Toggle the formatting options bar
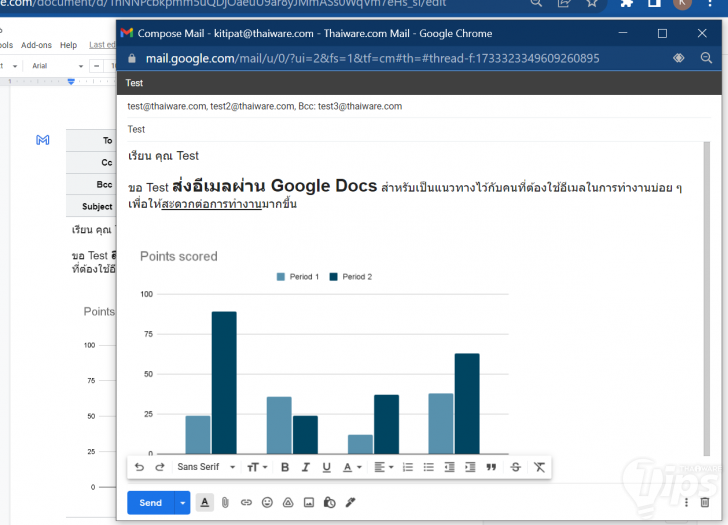This screenshot has height=525, width=728. tap(204, 502)
